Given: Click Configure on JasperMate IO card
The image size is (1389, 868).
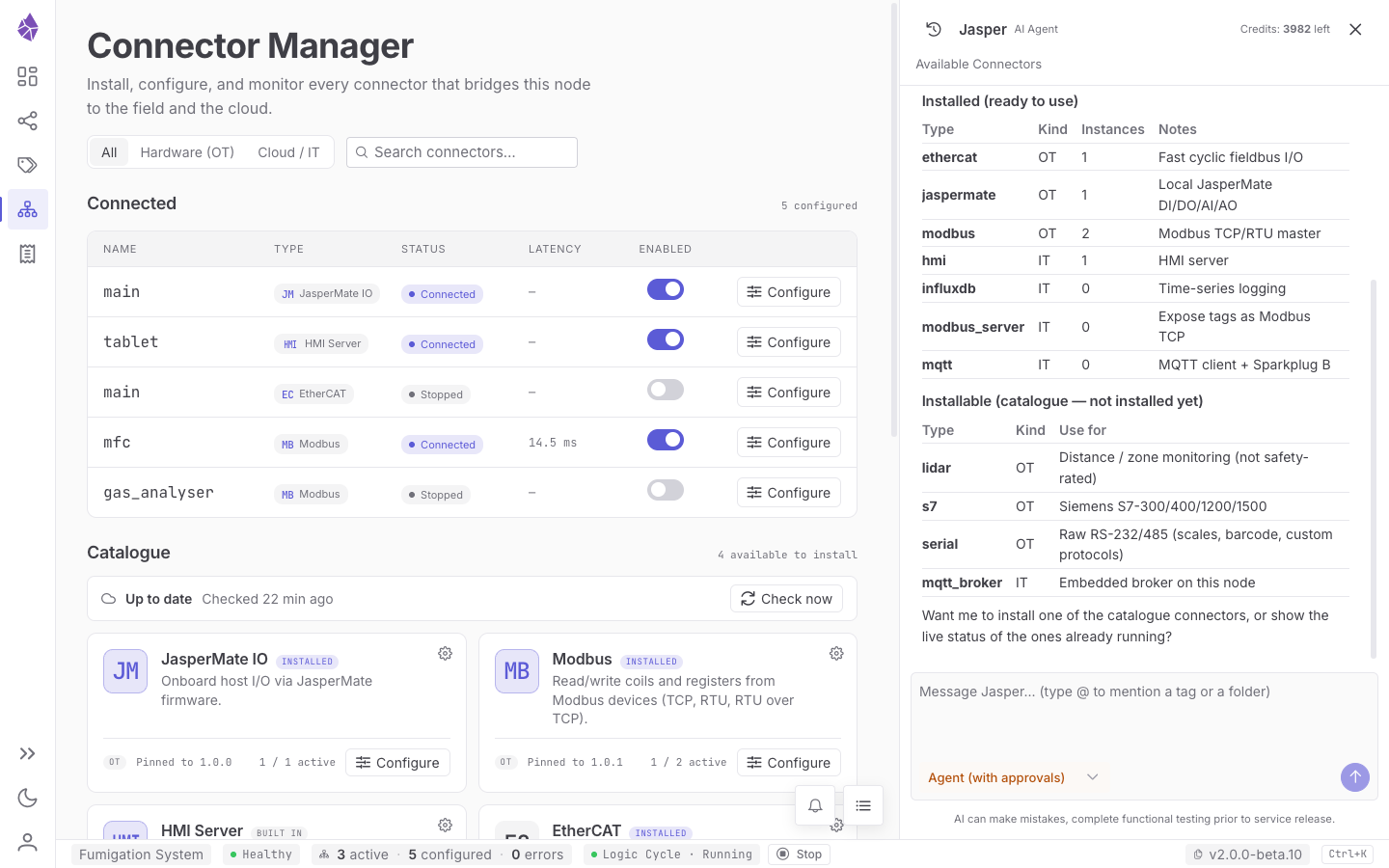Looking at the screenshot, I should click(x=397, y=763).
